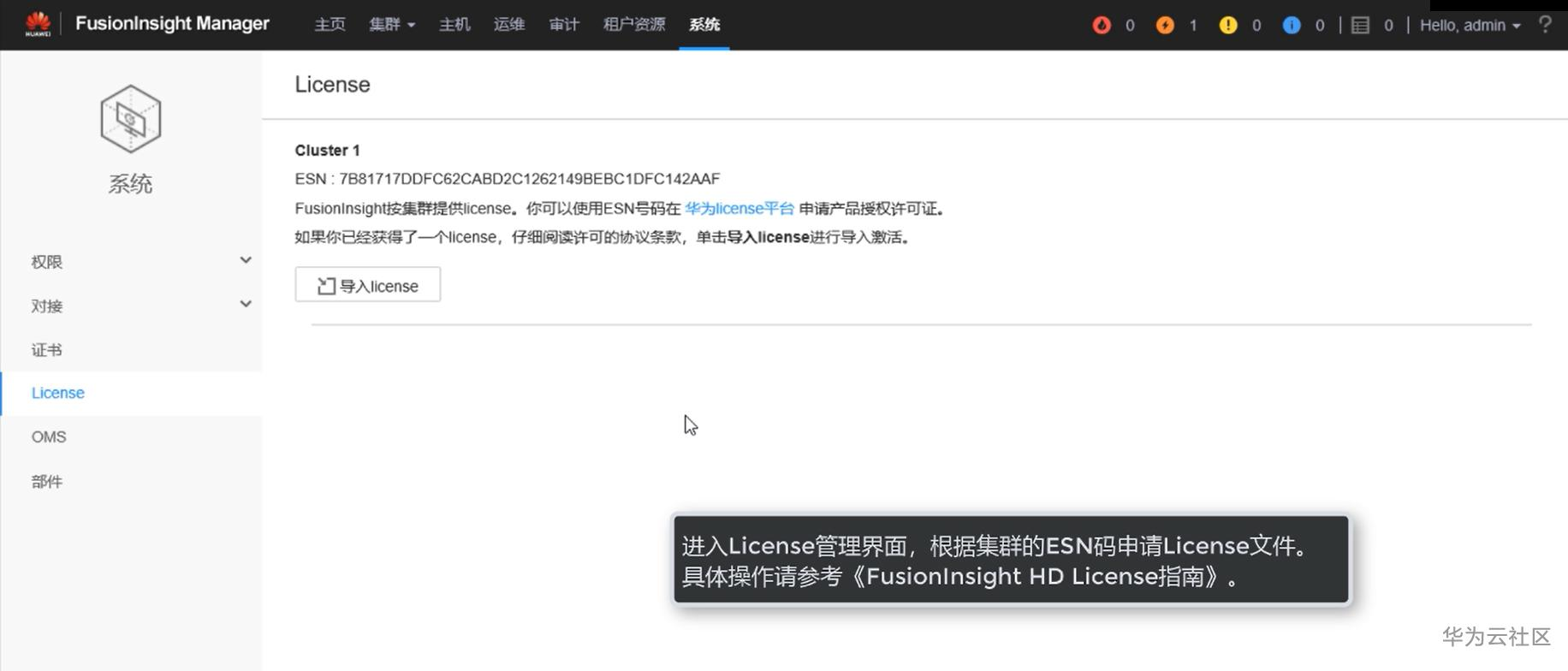This screenshot has height=671, width=1568.
Task: Click FusionInsight Manager title
Action: tap(172, 24)
